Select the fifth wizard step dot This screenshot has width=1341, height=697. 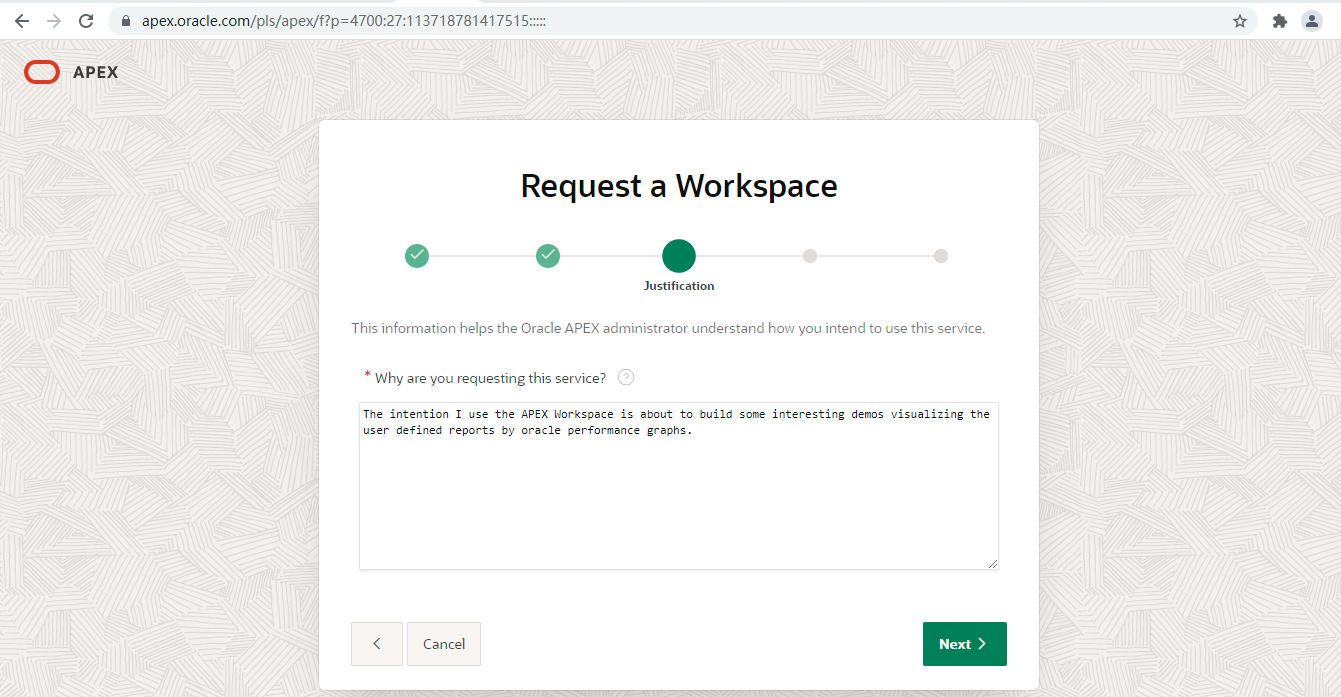941,256
